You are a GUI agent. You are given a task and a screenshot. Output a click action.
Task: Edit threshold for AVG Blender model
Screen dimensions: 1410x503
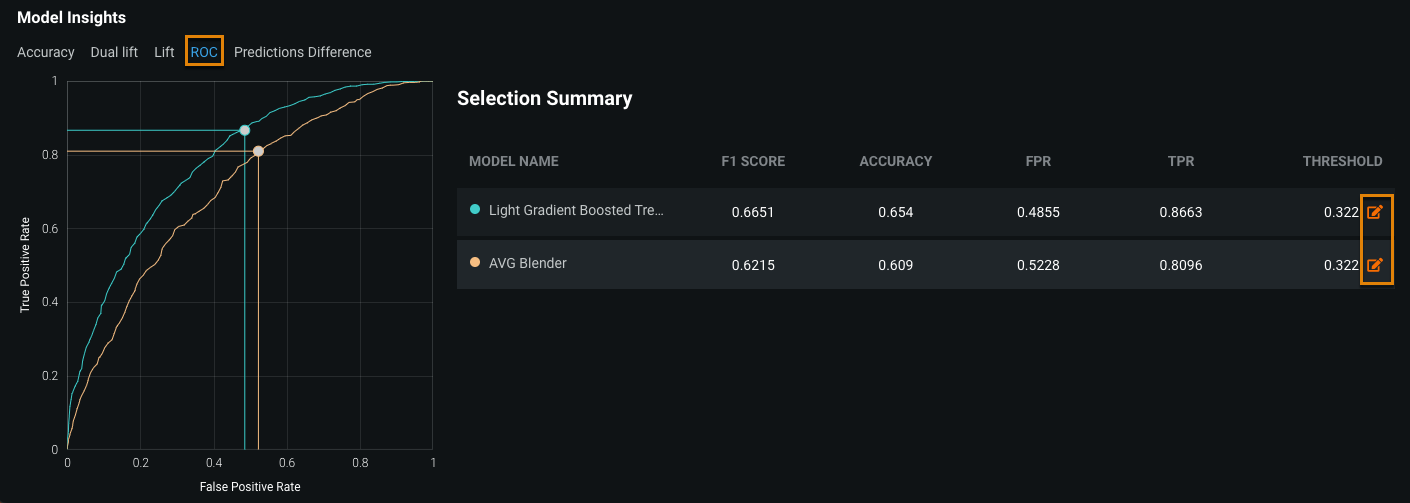tap(1374, 265)
